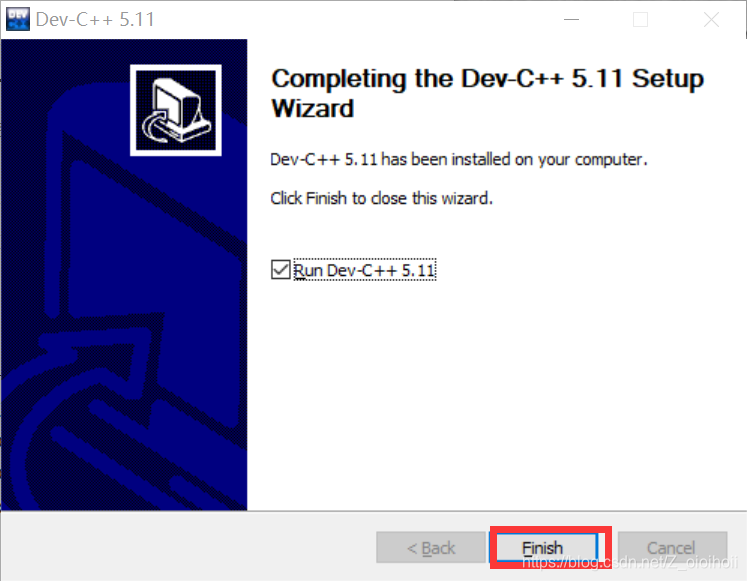Click the disabled maximize window button

click(x=640, y=20)
